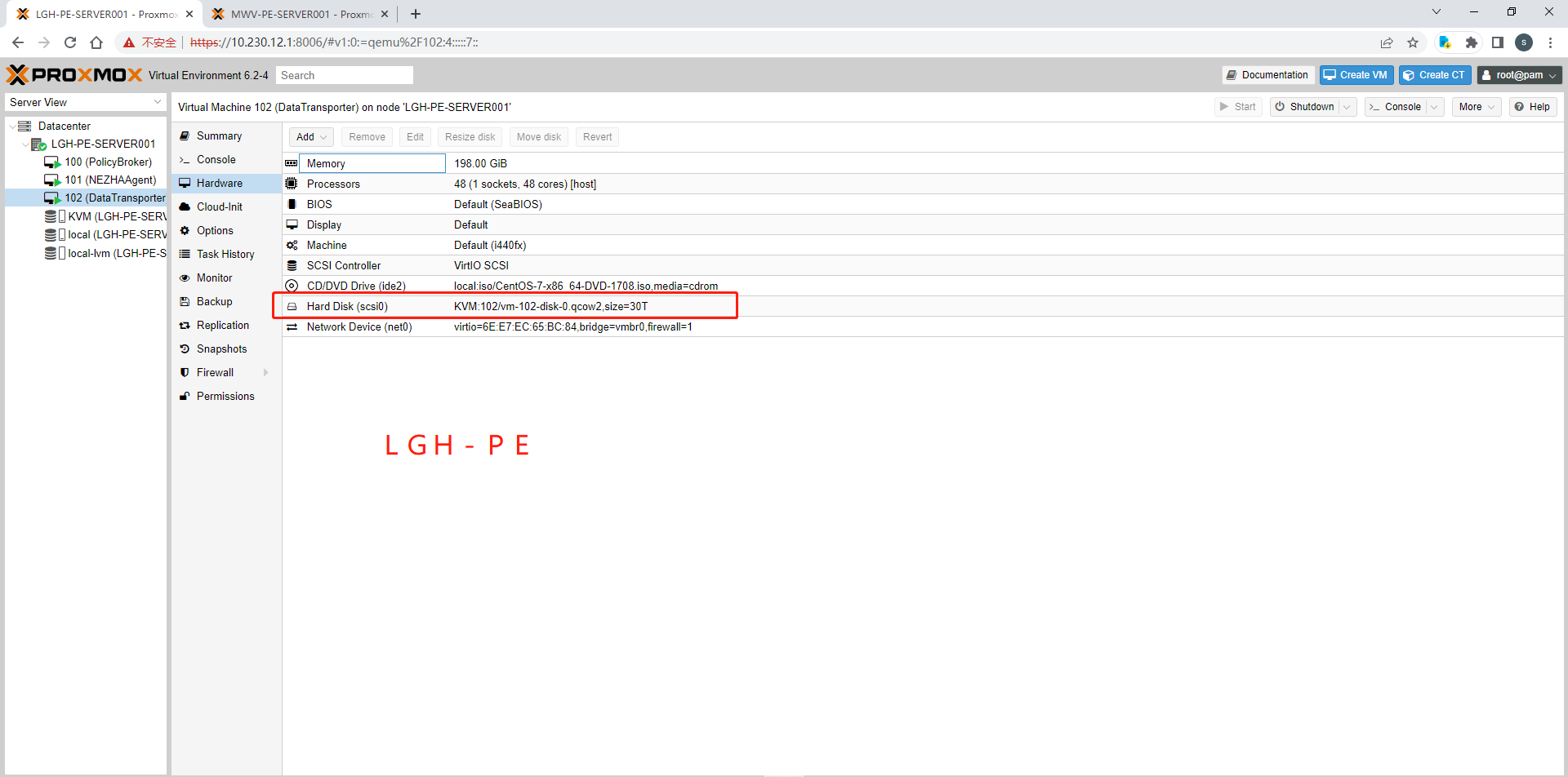Image resolution: width=1568 pixels, height=777 pixels.
Task: Open the root@pam user menu
Action: click(1519, 75)
